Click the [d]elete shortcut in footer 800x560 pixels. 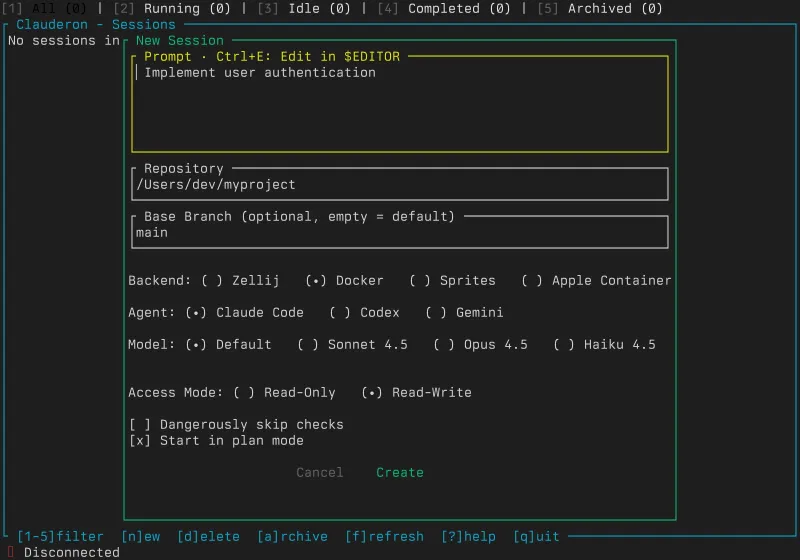click(209, 537)
